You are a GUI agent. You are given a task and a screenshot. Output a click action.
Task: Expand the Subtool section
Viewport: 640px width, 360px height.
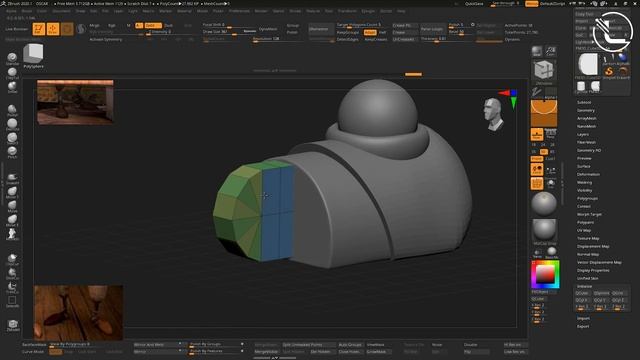[584, 102]
